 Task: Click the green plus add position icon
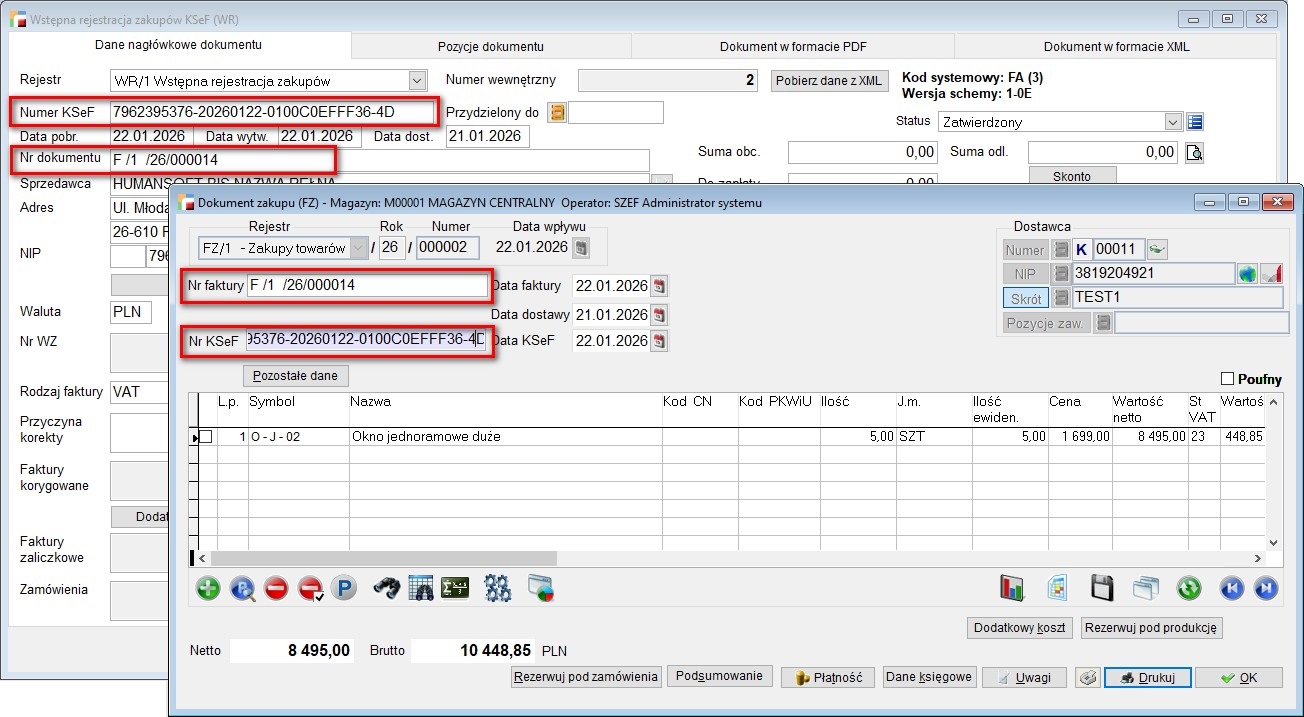coord(208,588)
